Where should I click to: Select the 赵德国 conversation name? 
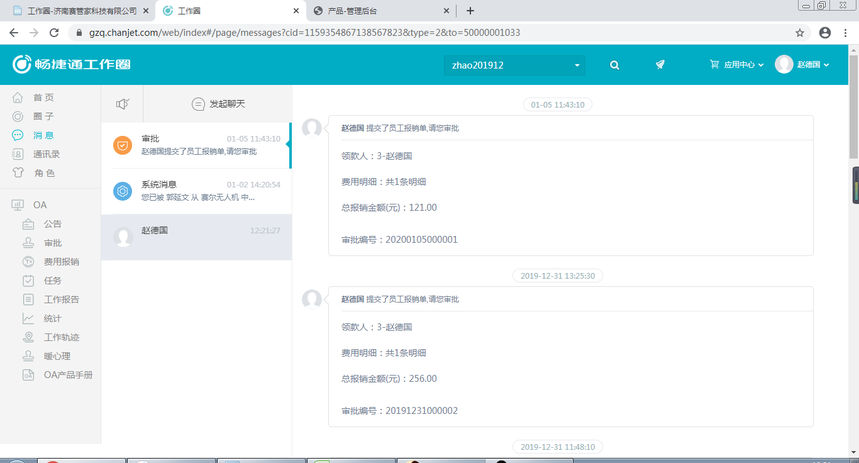[154, 230]
